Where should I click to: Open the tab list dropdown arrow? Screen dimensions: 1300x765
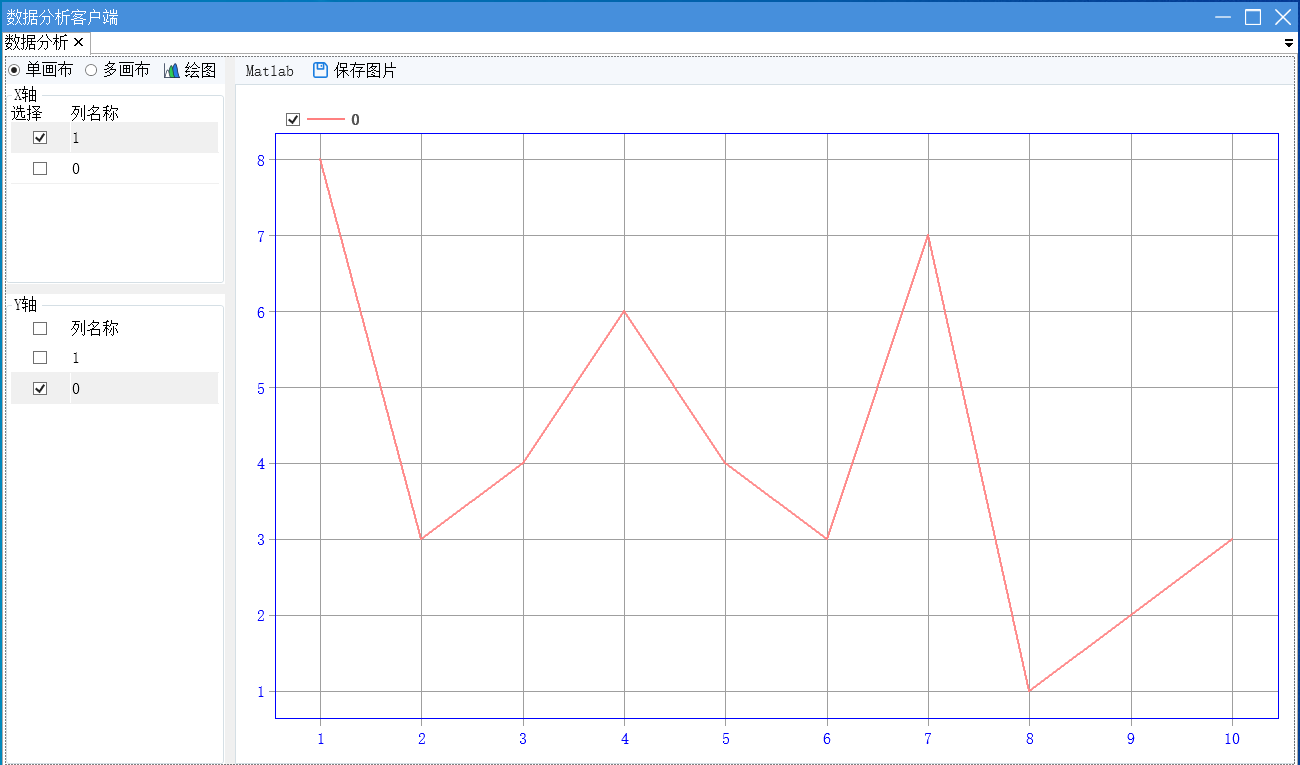pos(1289,43)
